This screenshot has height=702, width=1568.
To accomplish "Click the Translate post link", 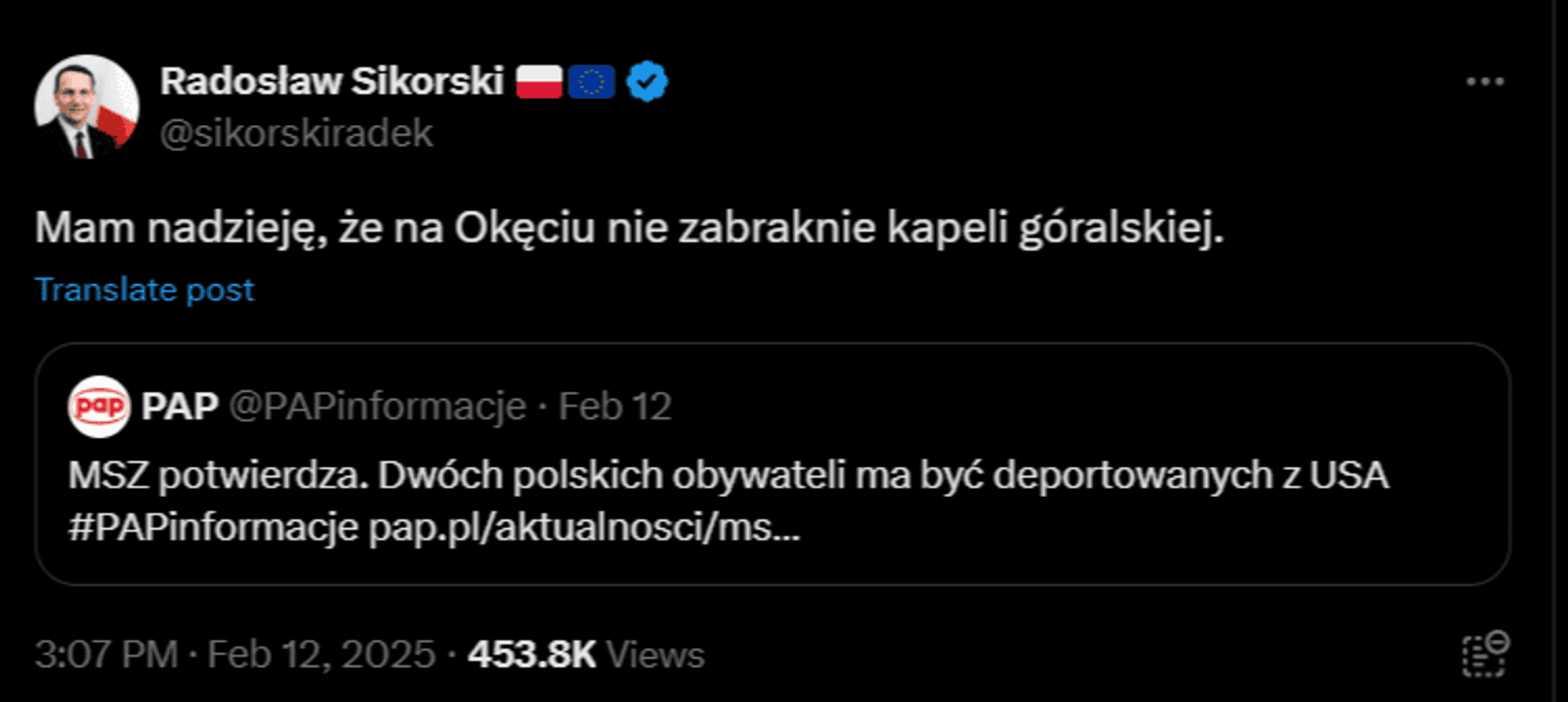I will click(x=145, y=290).
